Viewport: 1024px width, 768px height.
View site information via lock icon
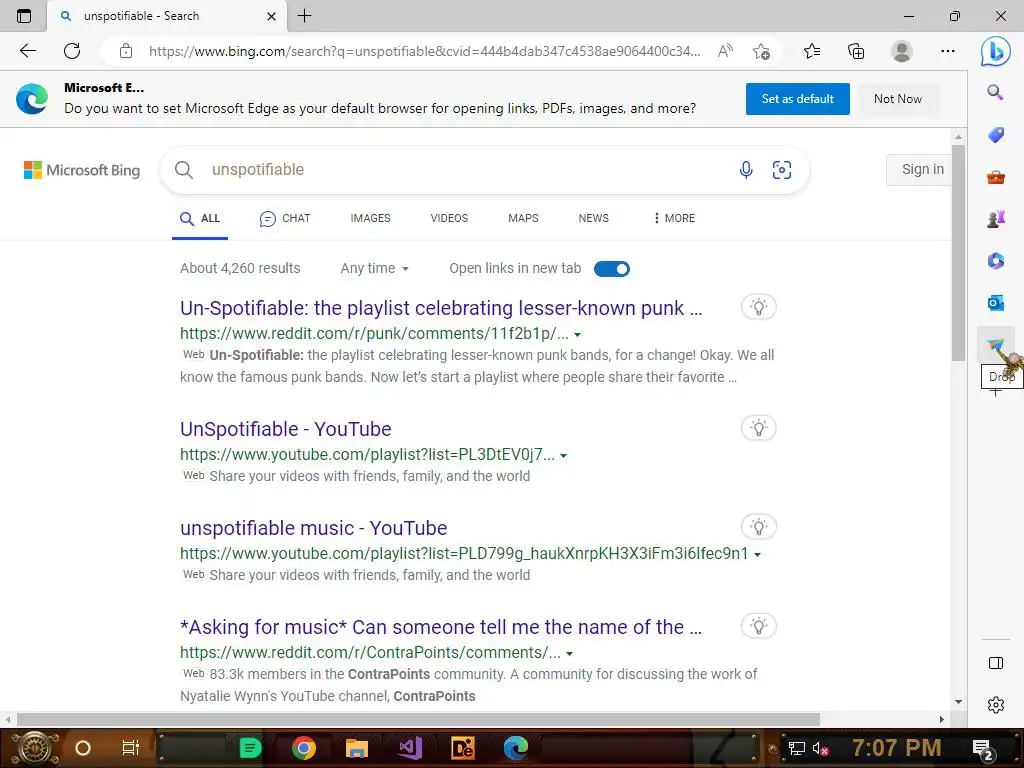[126, 51]
